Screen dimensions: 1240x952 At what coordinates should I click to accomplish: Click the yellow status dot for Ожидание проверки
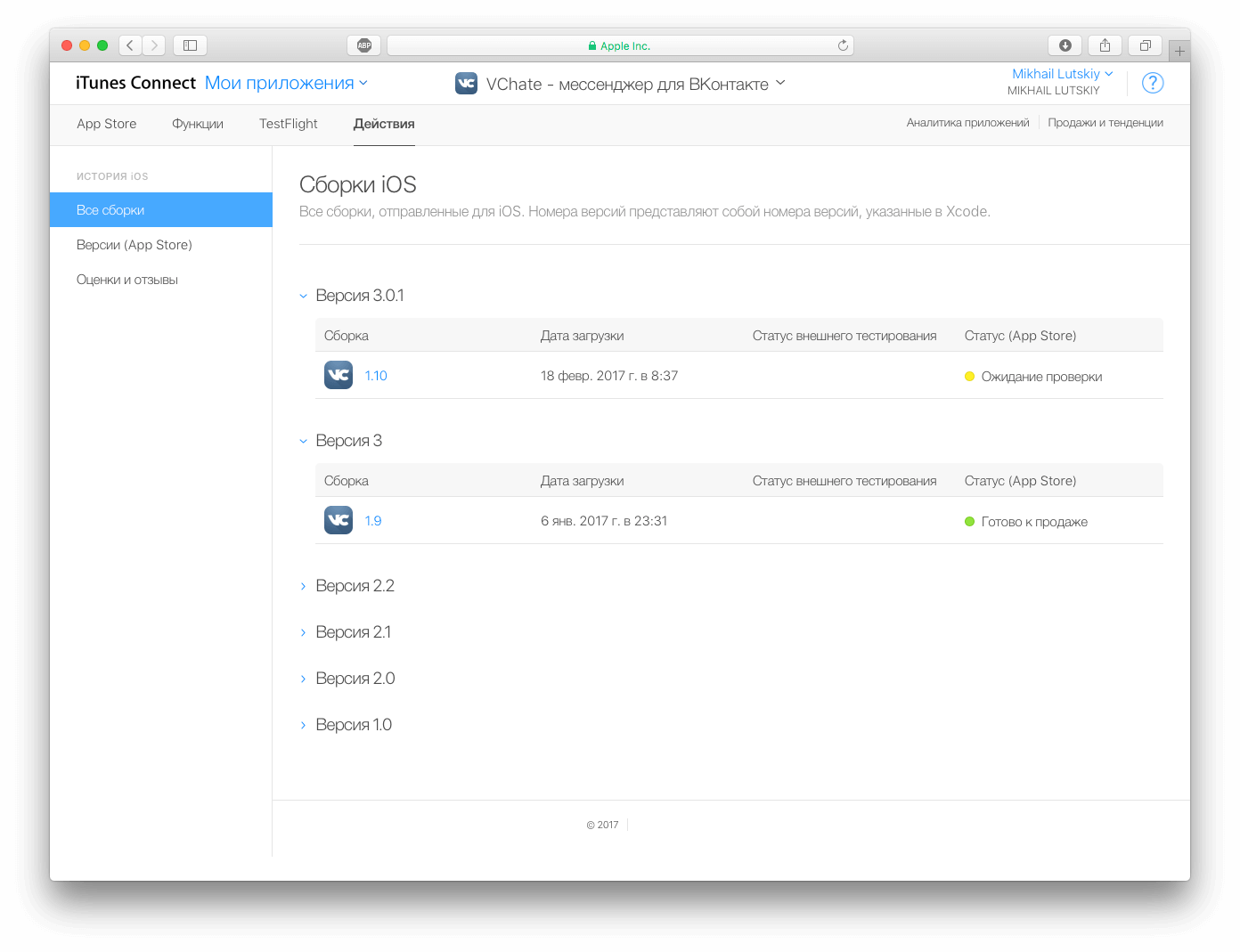[x=969, y=377]
